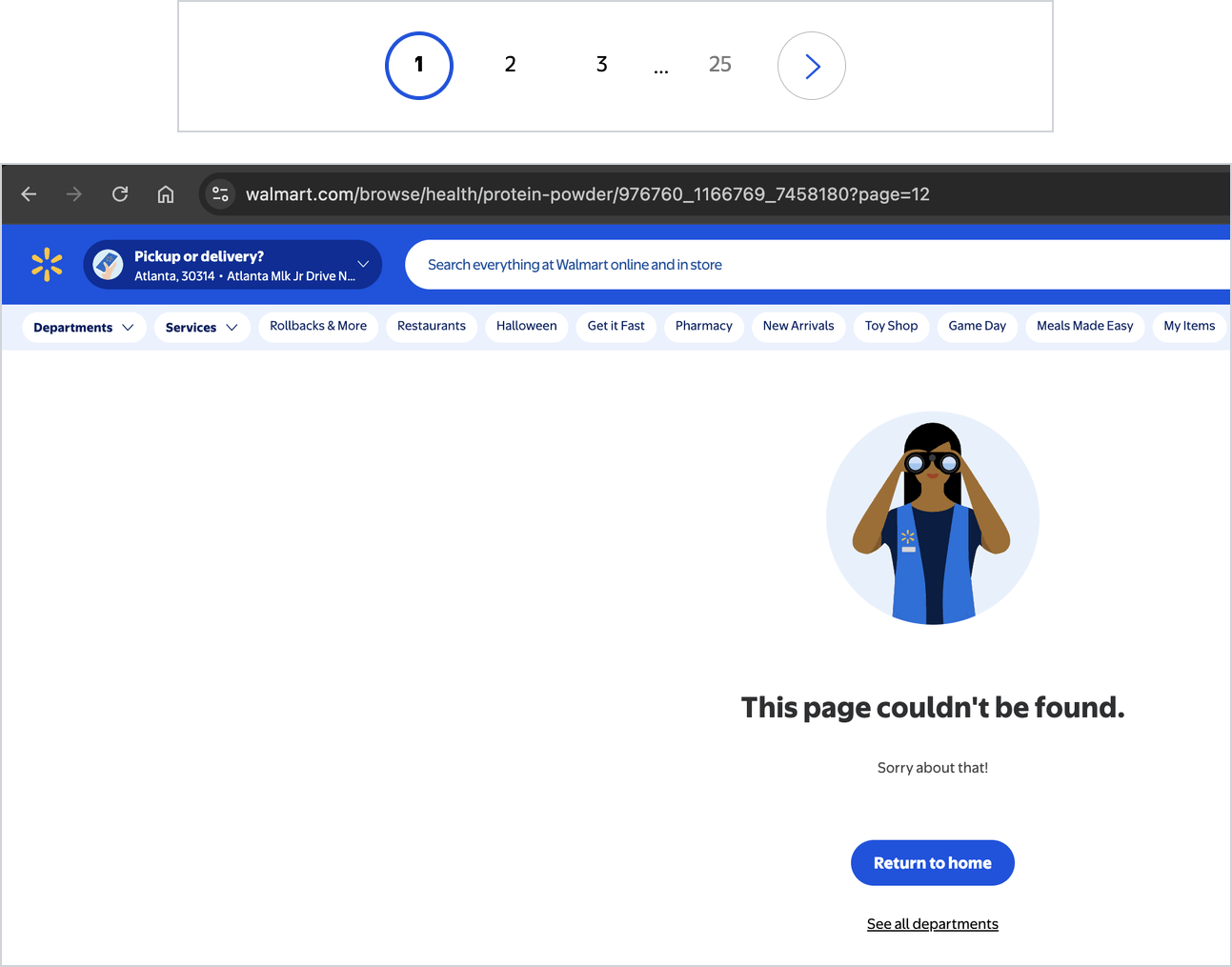
Task: Open the Pharmacy link
Action: point(704,326)
